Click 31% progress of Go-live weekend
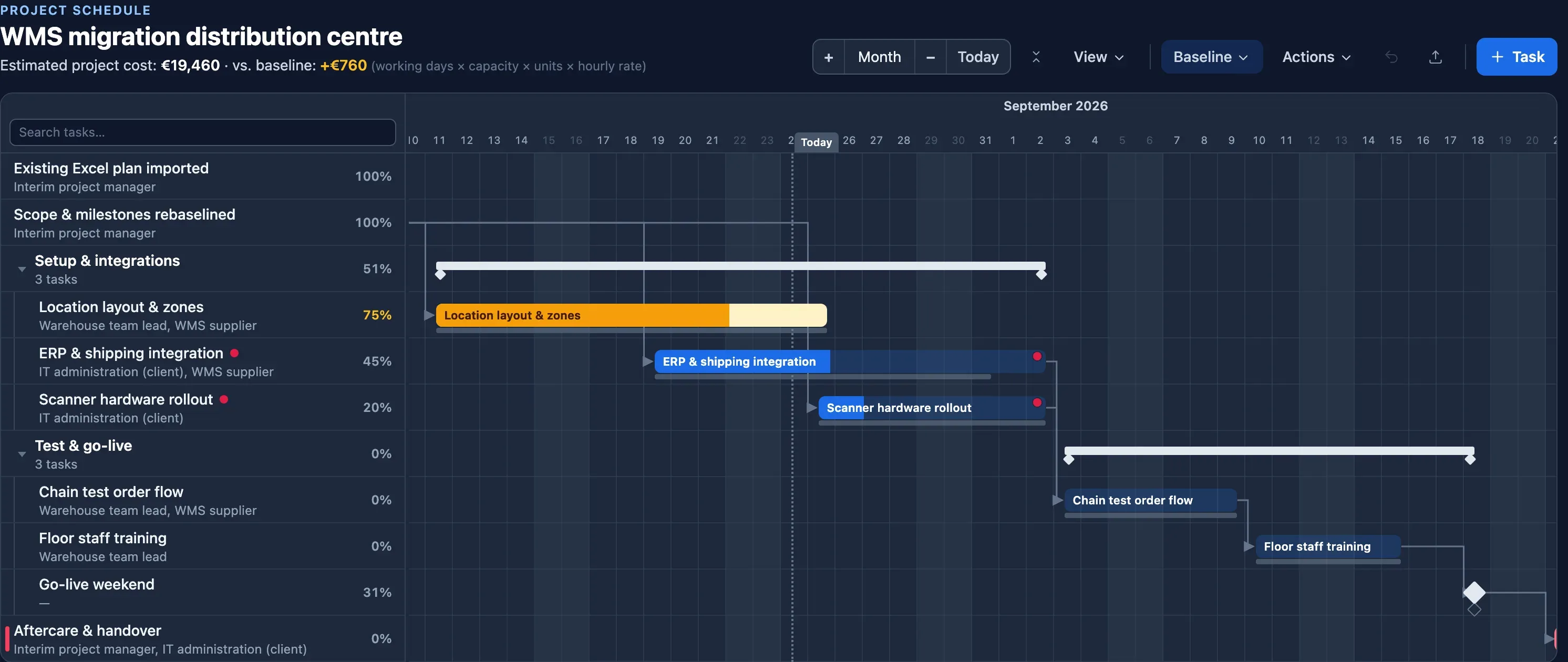This screenshot has height=662, width=1568. click(377, 593)
